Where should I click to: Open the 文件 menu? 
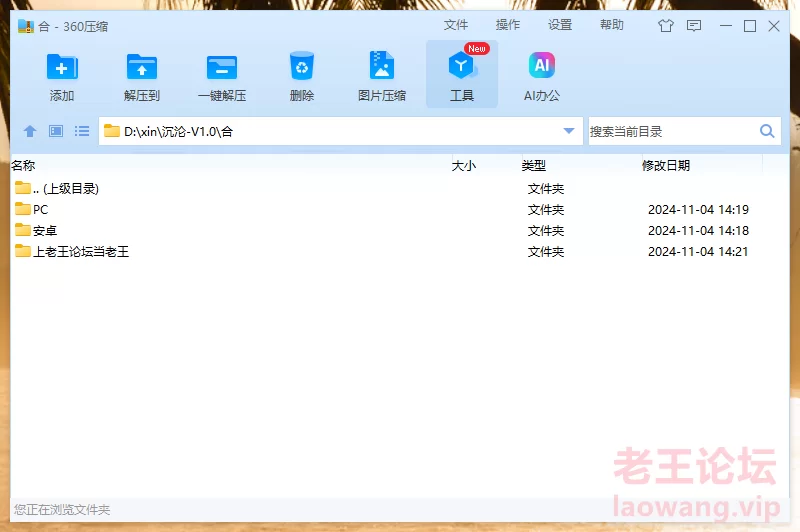coord(456,25)
